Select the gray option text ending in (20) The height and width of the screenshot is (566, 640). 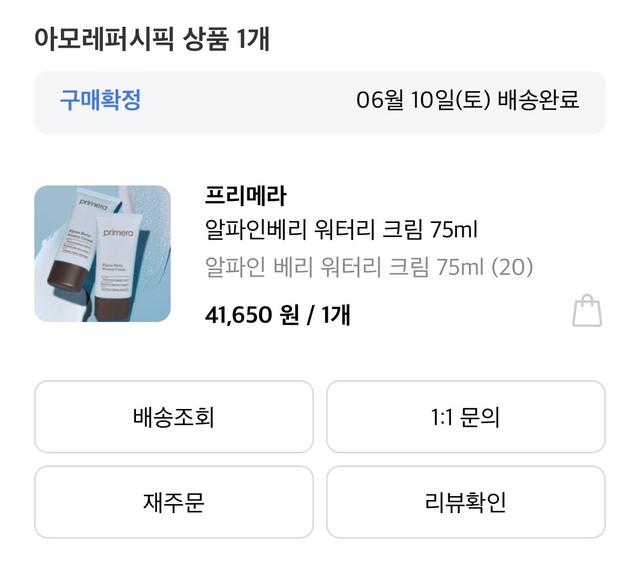click(x=369, y=266)
